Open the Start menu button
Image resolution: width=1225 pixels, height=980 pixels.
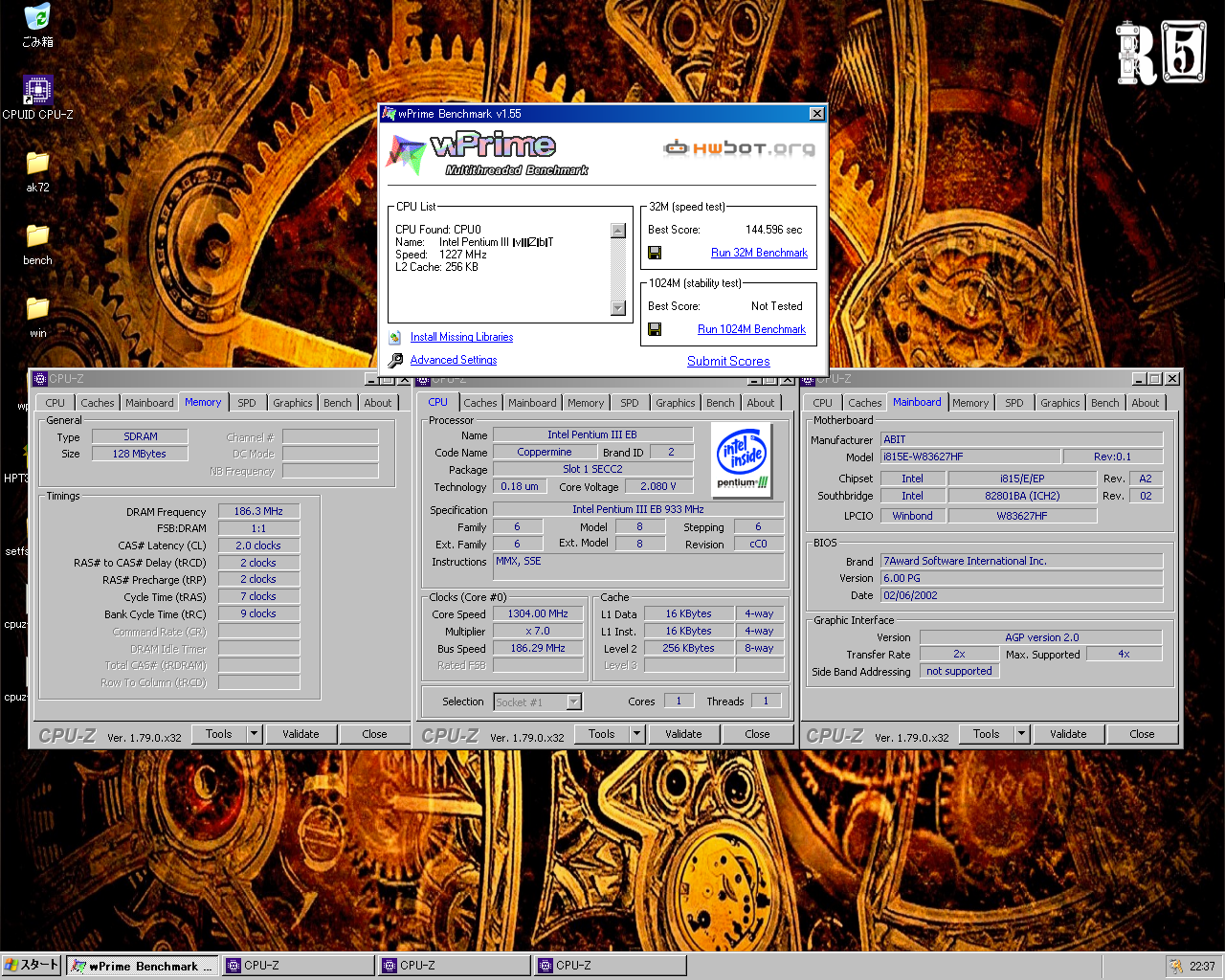(33, 966)
